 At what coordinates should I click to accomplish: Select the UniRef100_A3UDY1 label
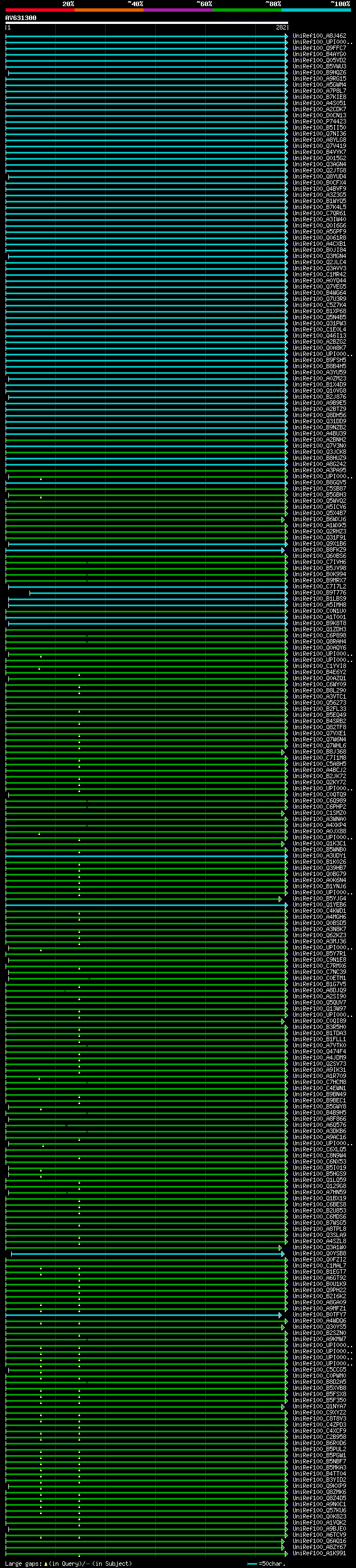pos(319,855)
